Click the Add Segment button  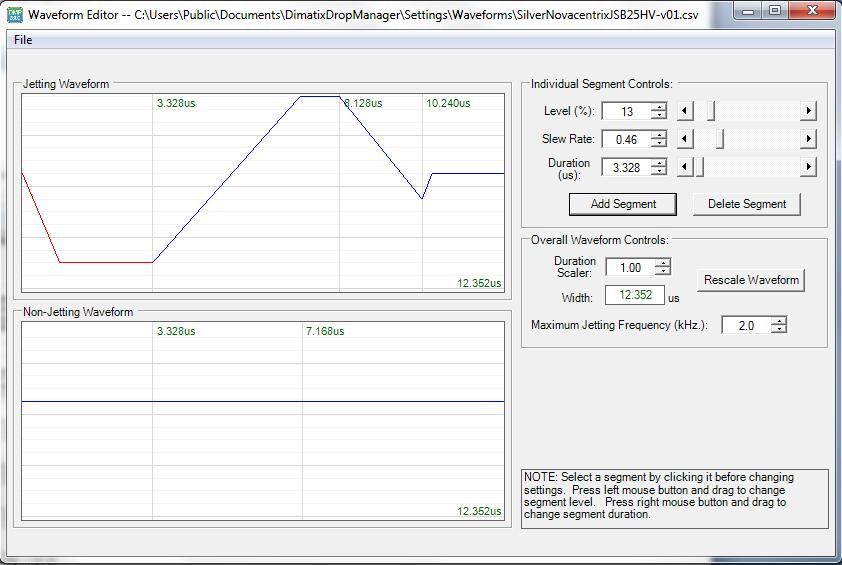click(x=623, y=204)
